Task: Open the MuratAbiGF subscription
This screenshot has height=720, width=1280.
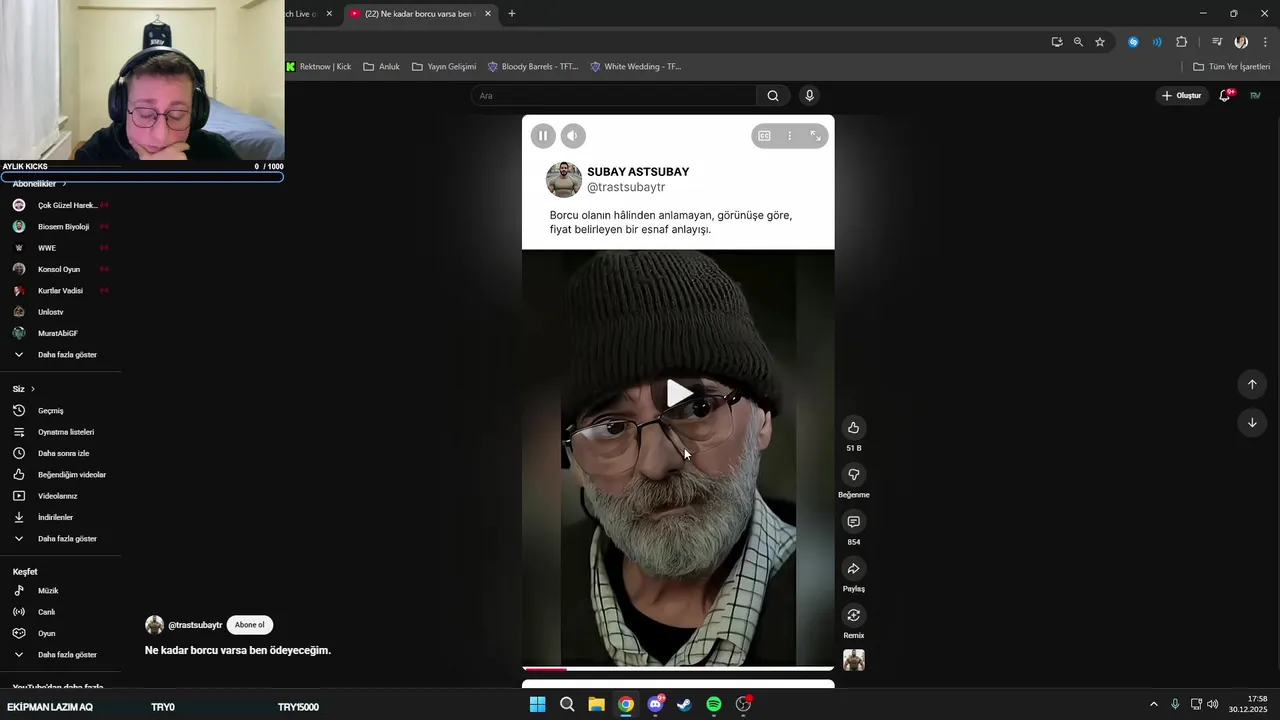Action: [x=60, y=333]
